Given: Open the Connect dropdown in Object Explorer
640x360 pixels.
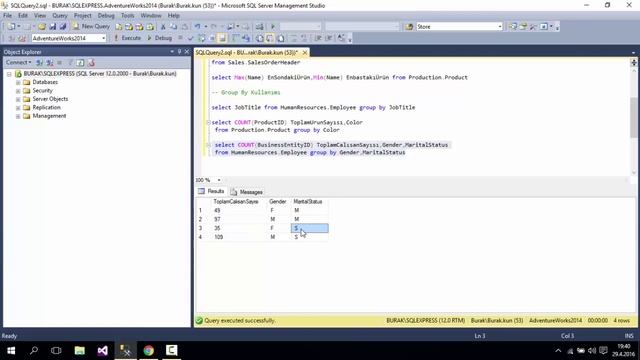Looking at the screenshot, I should pos(18,62).
